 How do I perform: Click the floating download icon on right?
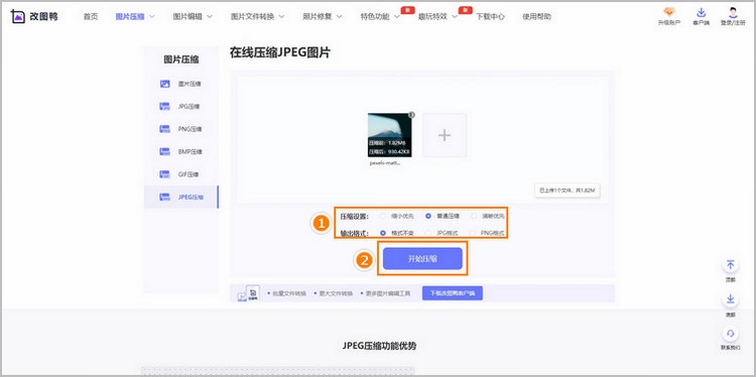[730, 299]
